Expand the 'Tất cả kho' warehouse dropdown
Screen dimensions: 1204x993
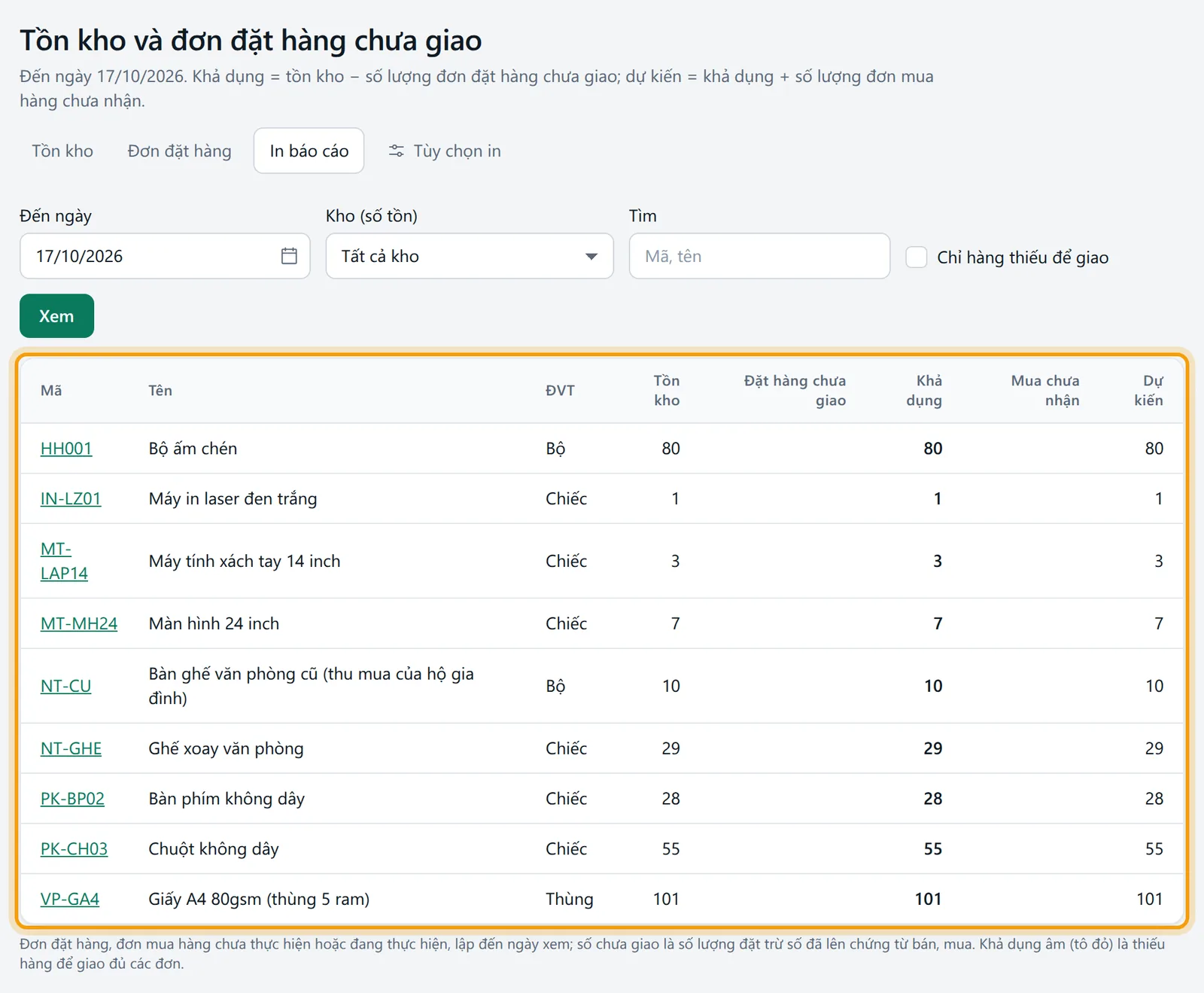470,256
